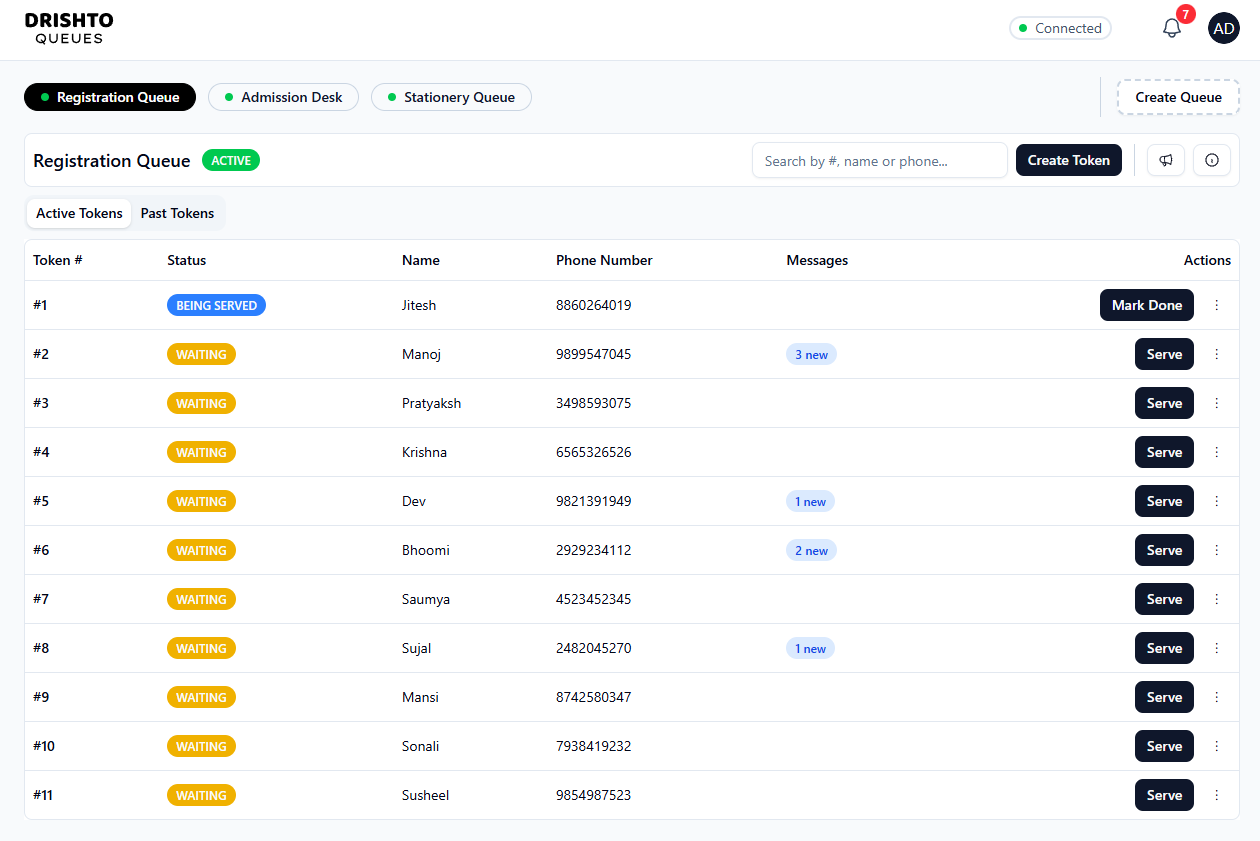Select the Active Tokens tab
The width and height of the screenshot is (1260, 841).
(x=78, y=213)
